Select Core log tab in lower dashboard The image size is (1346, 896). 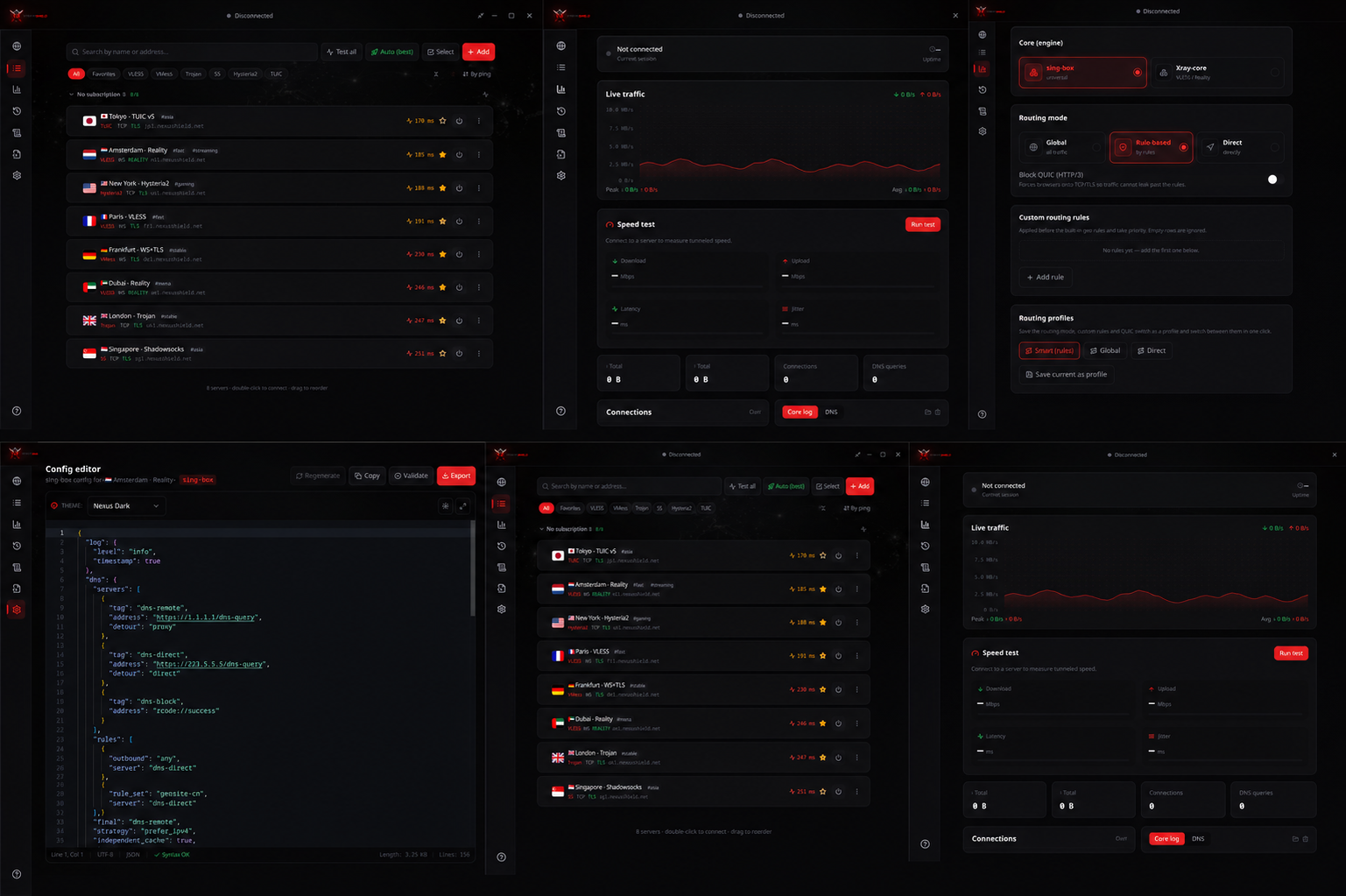click(x=1166, y=839)
